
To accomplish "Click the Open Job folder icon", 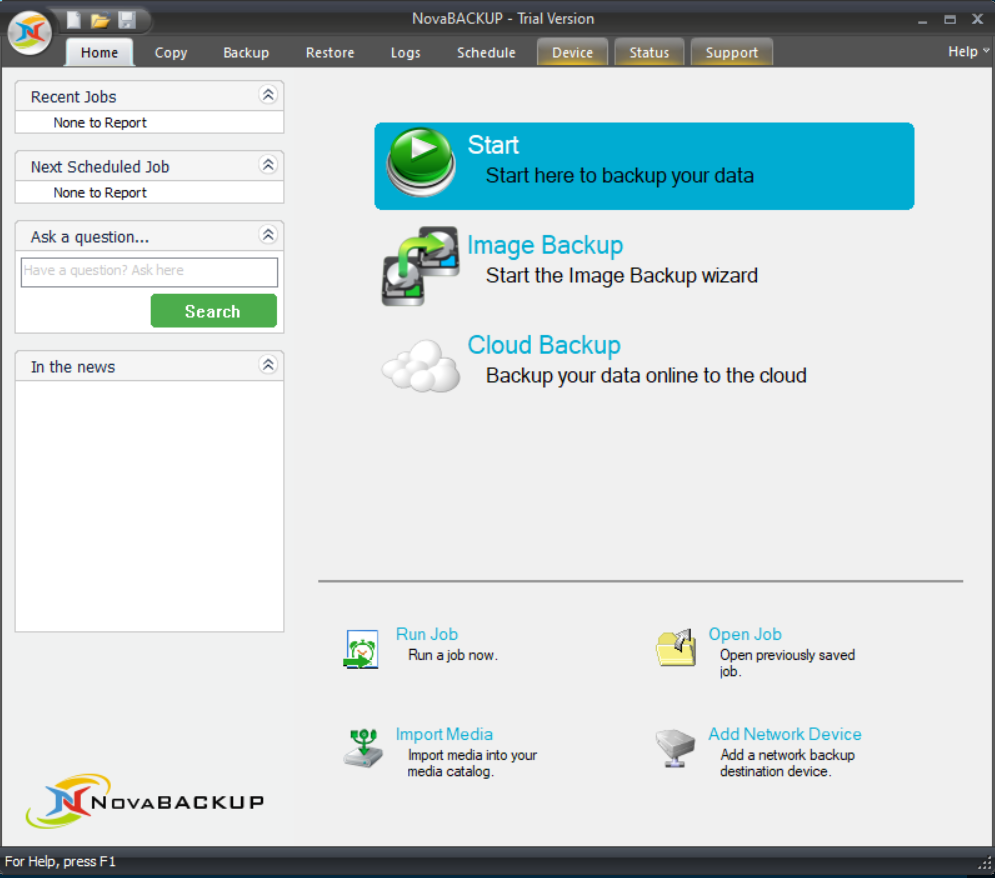I will [x=676, y=648].
